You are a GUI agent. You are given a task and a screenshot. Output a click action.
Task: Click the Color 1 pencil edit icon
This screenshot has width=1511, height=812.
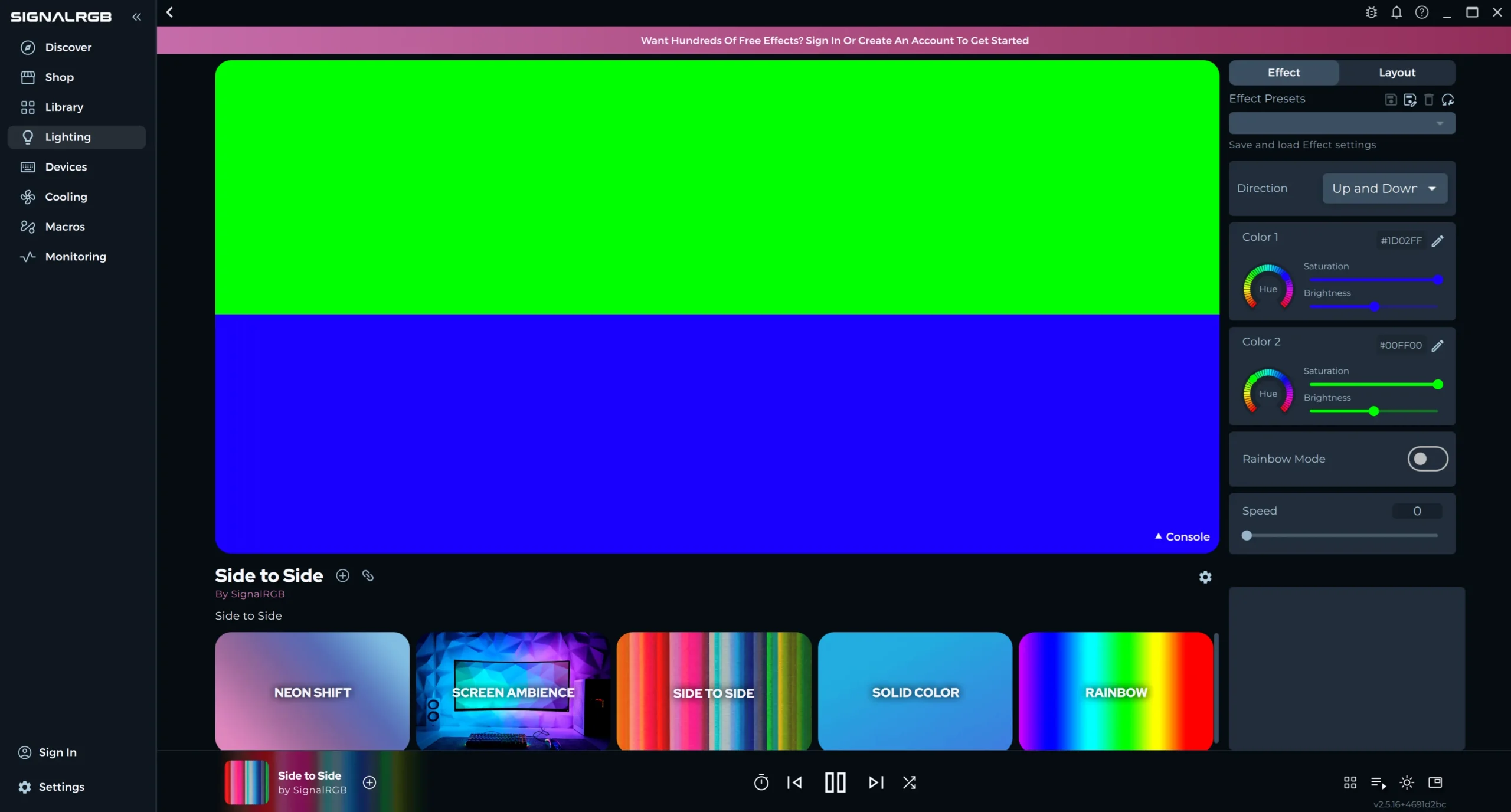1438,241
